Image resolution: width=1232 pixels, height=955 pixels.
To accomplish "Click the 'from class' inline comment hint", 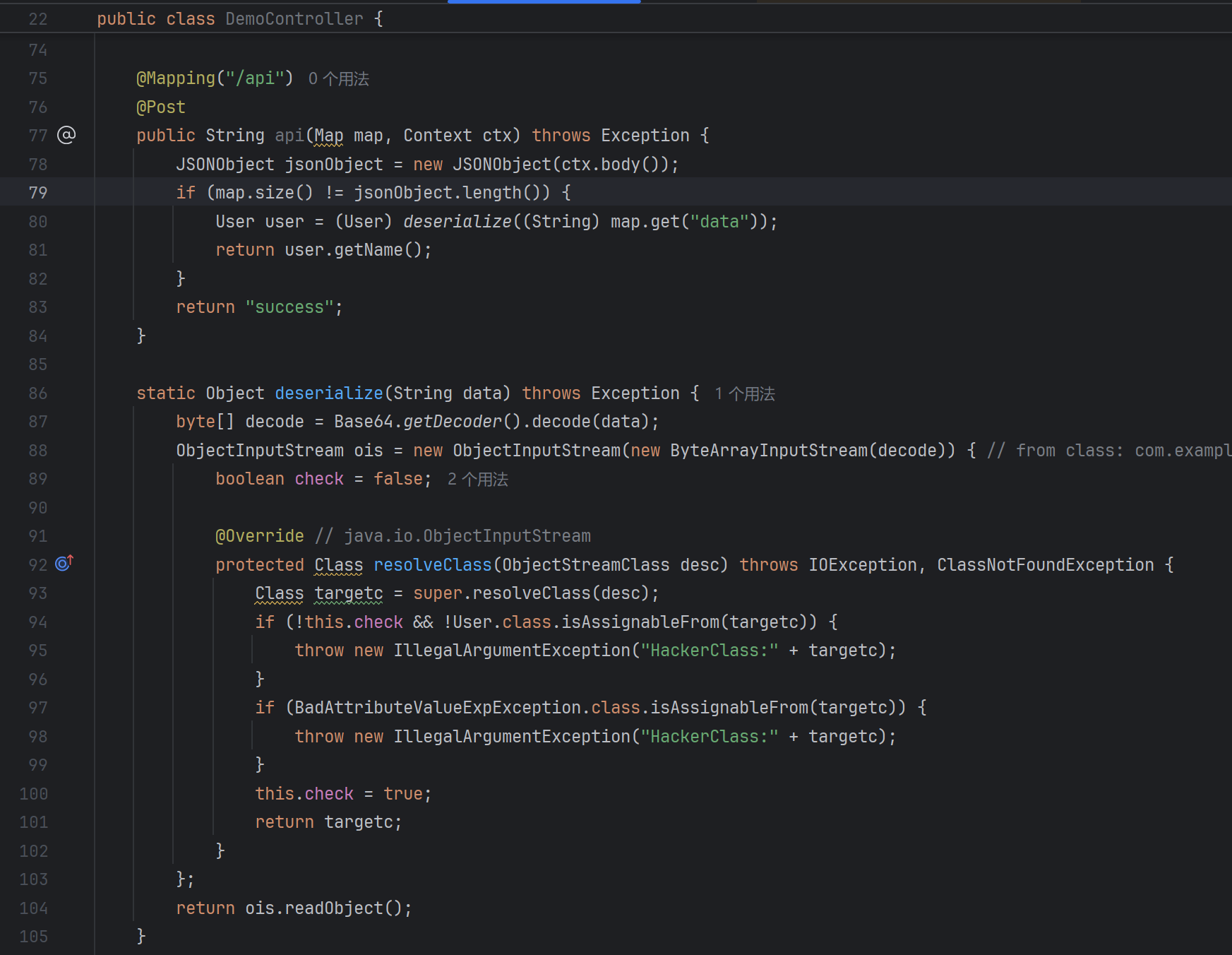I will click(1109, 451).
